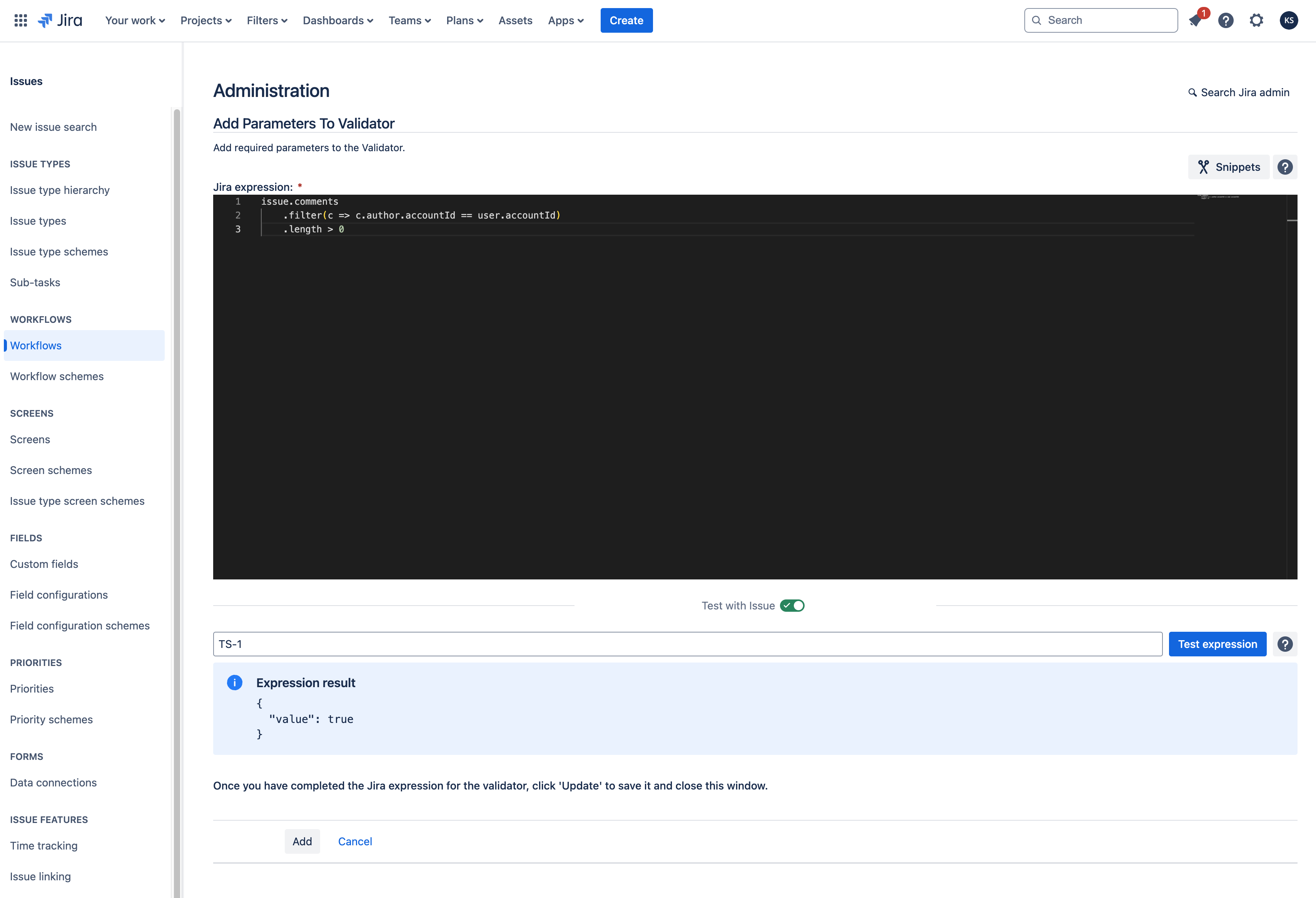Open the app switcher grid icon
1316x898 pixels.
pos(20,20)
